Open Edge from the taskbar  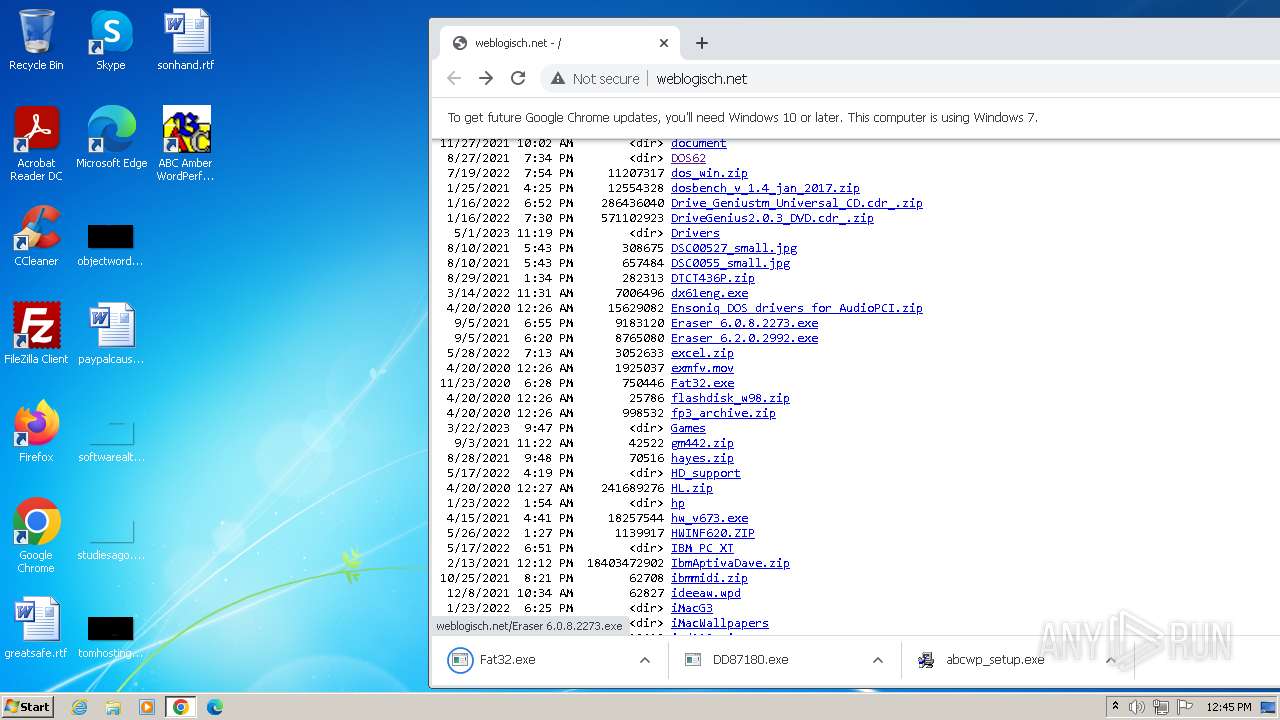(x=215, y=707)
